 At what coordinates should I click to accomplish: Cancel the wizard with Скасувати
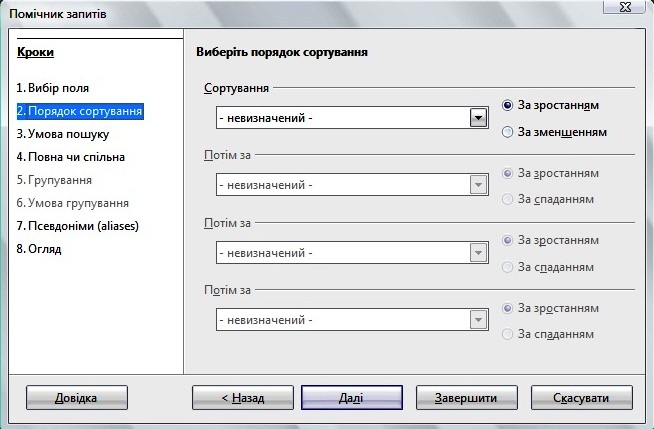(x=579, y=398)
